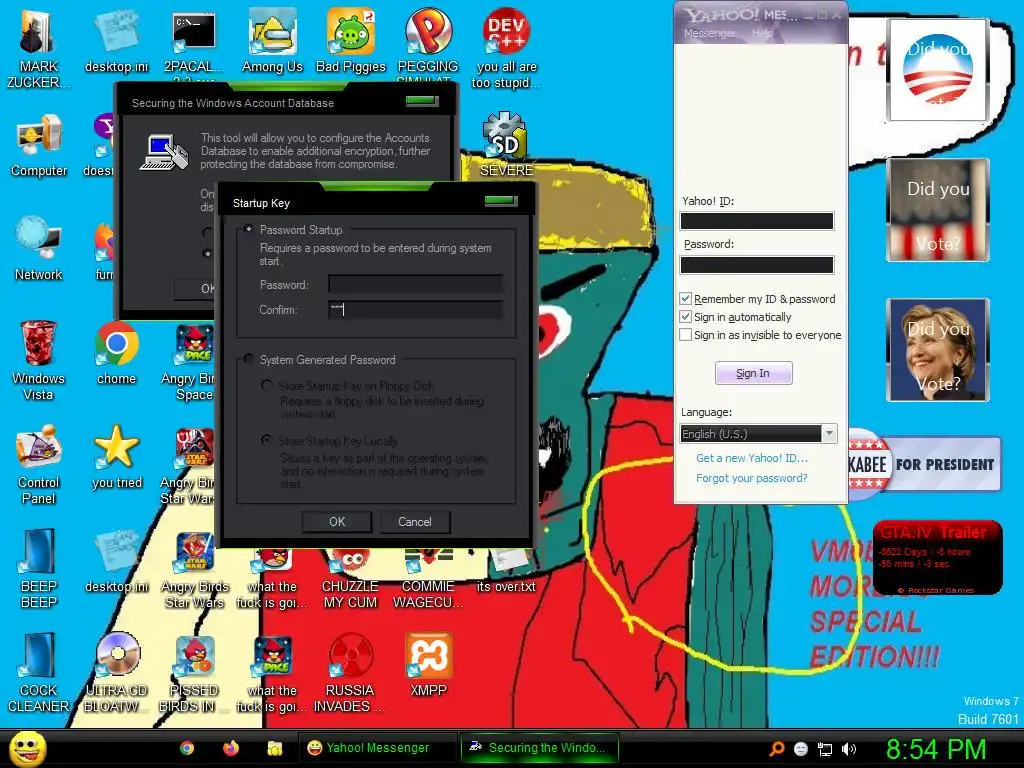Click the magnifier key tray icon

click(x=777, y=749)
